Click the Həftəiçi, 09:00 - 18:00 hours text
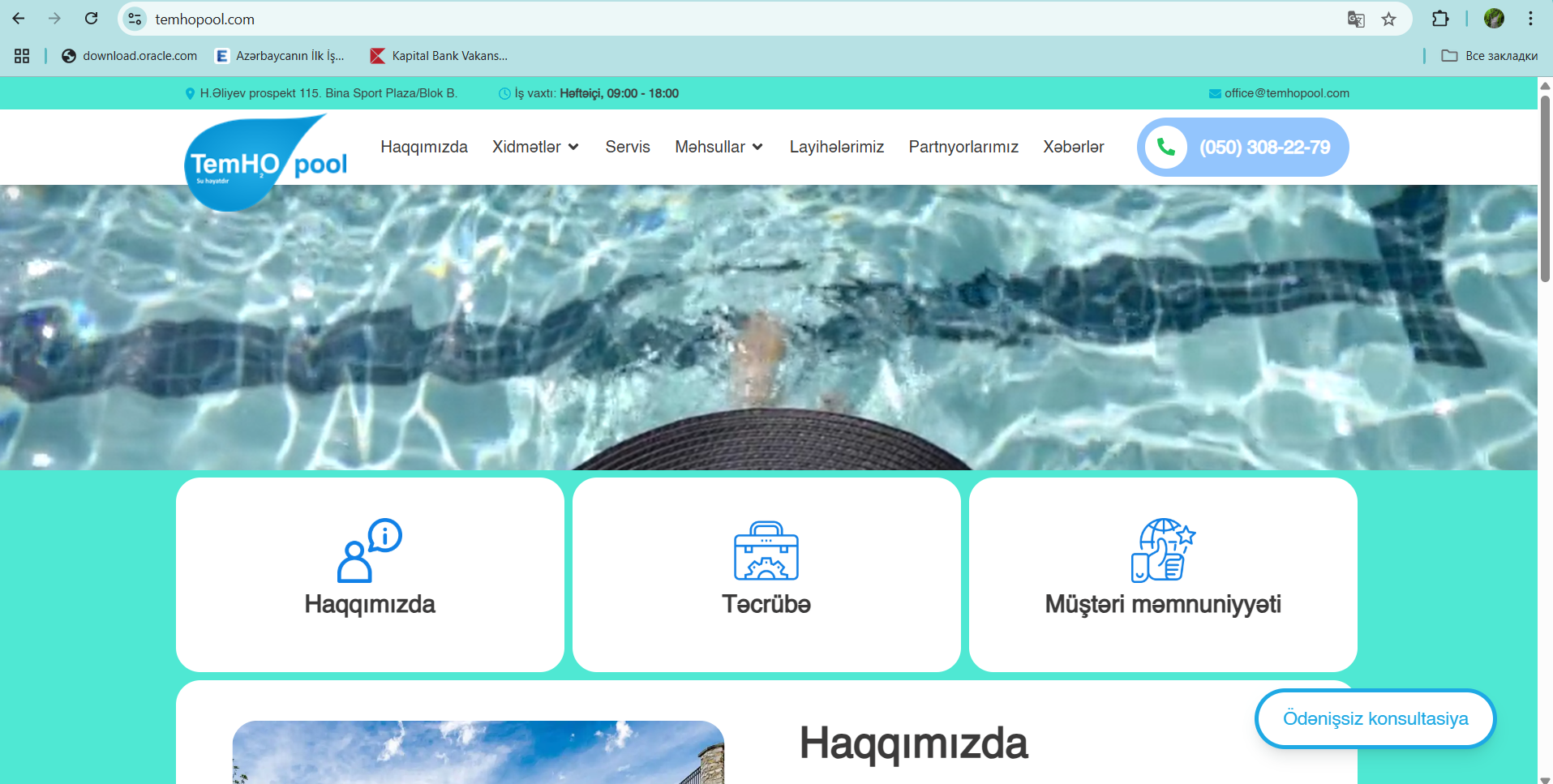The height and width of the screenshot is (784, 1553). (619, 93)
